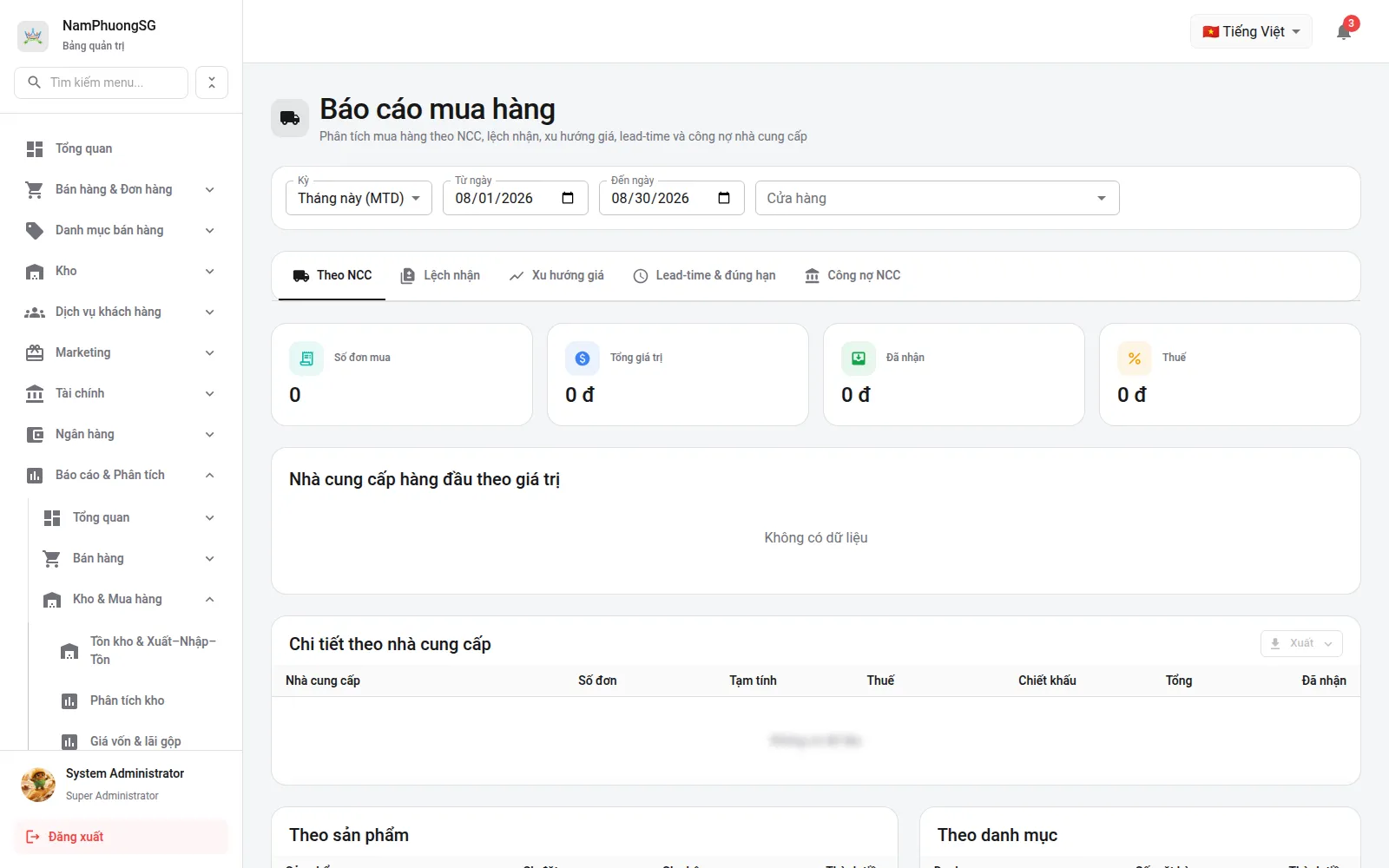
Task: Click the NamPhuongSG logo icon
Action: 33,36
